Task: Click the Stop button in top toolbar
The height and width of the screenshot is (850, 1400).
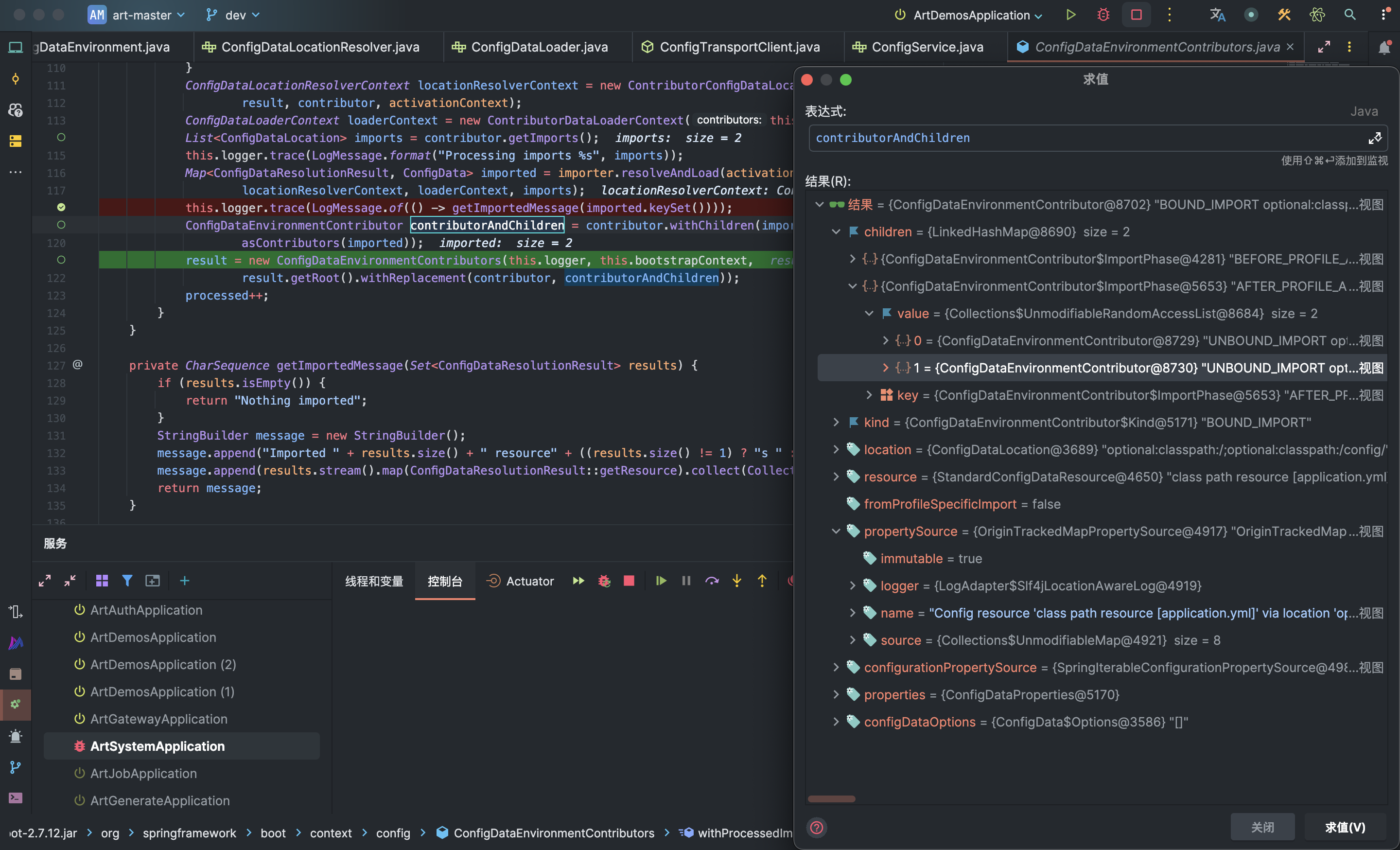Action: [1137, 16]
